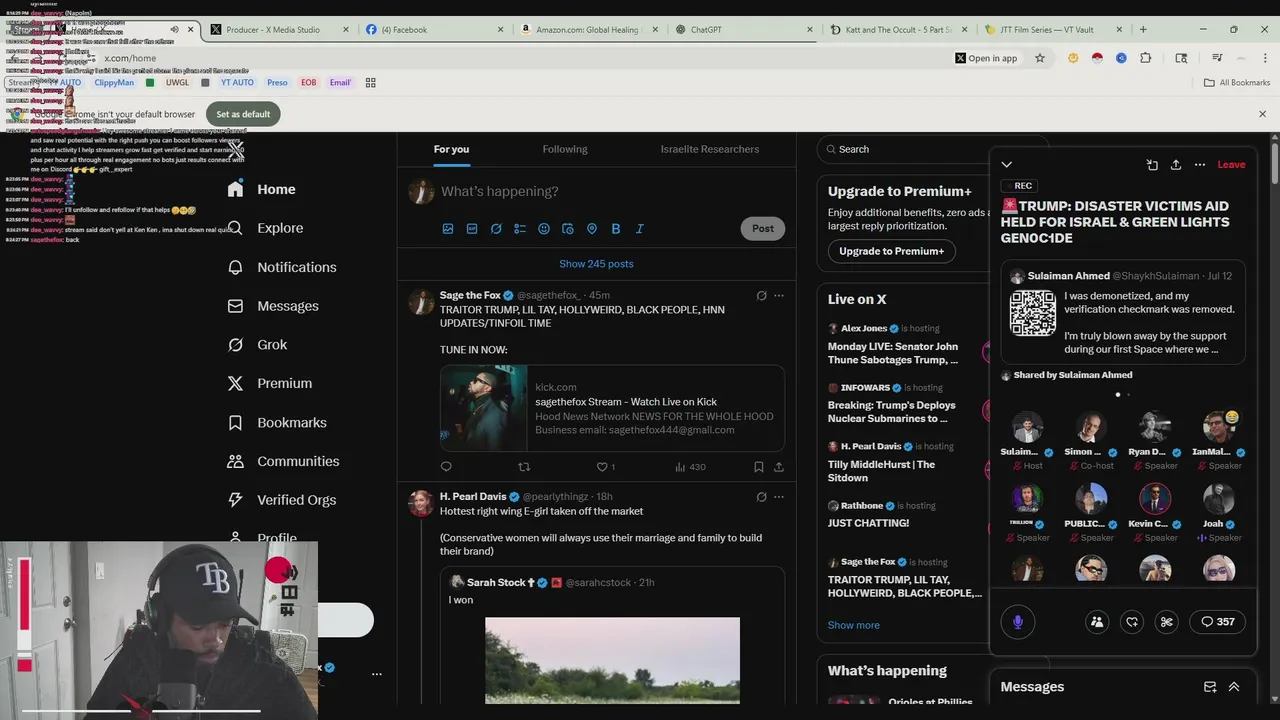1280x720 pixels.
Task: Click the Post button
Action: pos(763,229)
